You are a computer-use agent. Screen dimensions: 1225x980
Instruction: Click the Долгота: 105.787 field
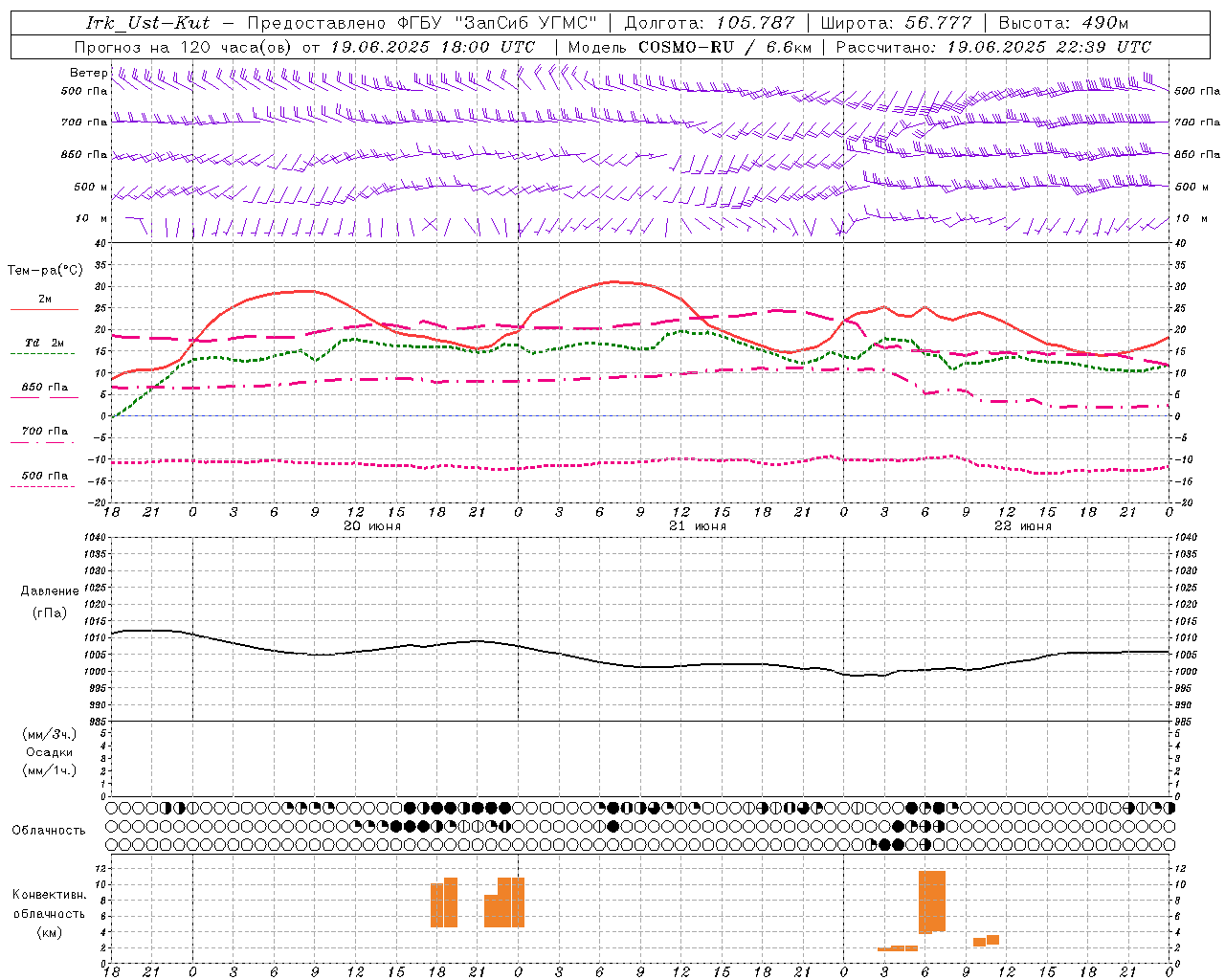point(709,23)
